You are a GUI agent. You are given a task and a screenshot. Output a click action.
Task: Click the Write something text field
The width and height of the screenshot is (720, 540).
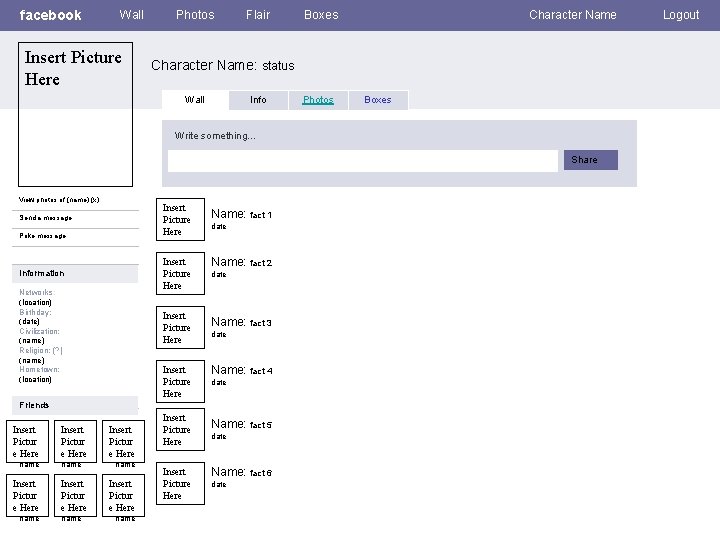click(x=363, y=161)
